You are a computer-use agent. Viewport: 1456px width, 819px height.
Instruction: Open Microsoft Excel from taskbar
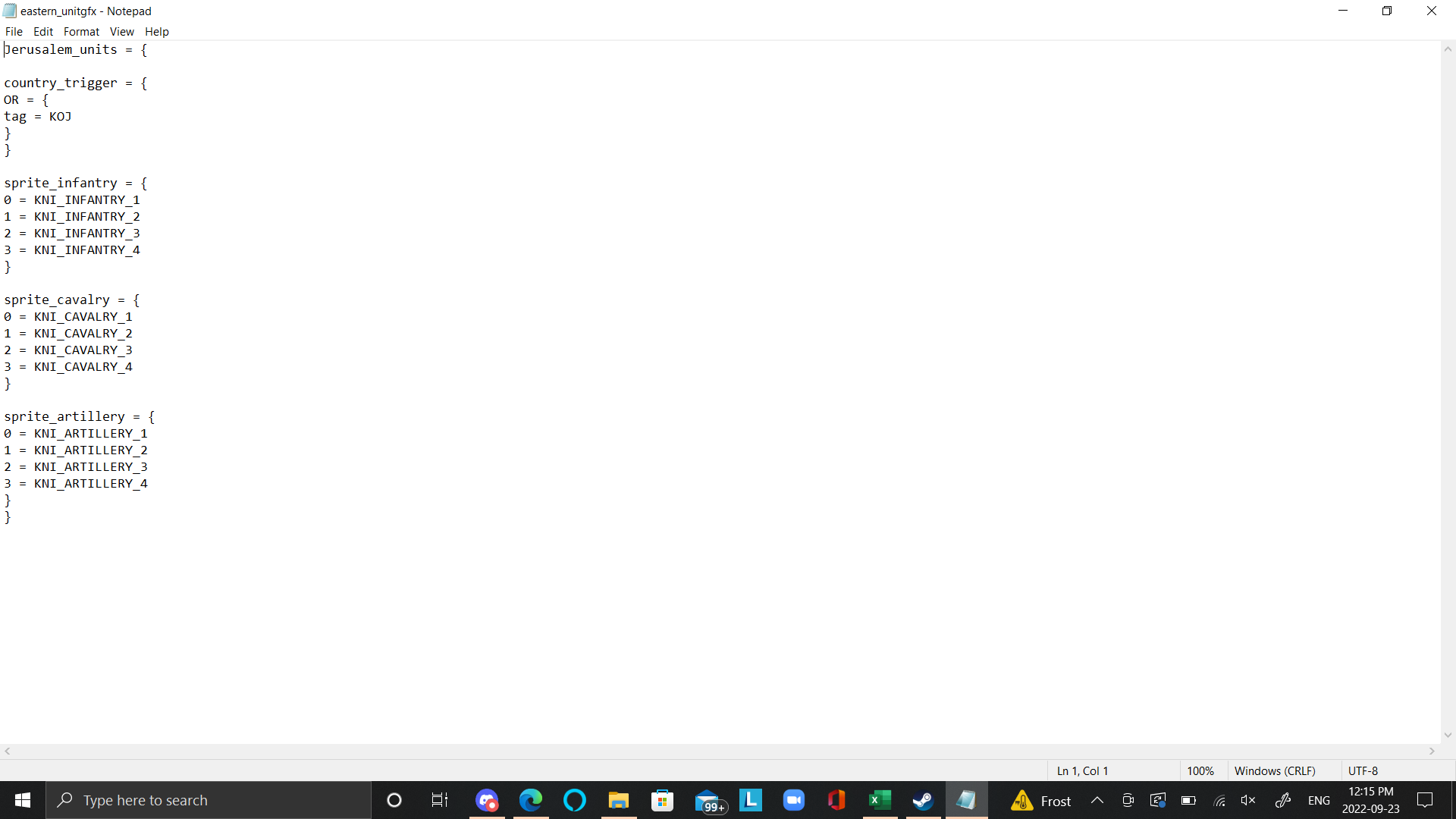880,800
